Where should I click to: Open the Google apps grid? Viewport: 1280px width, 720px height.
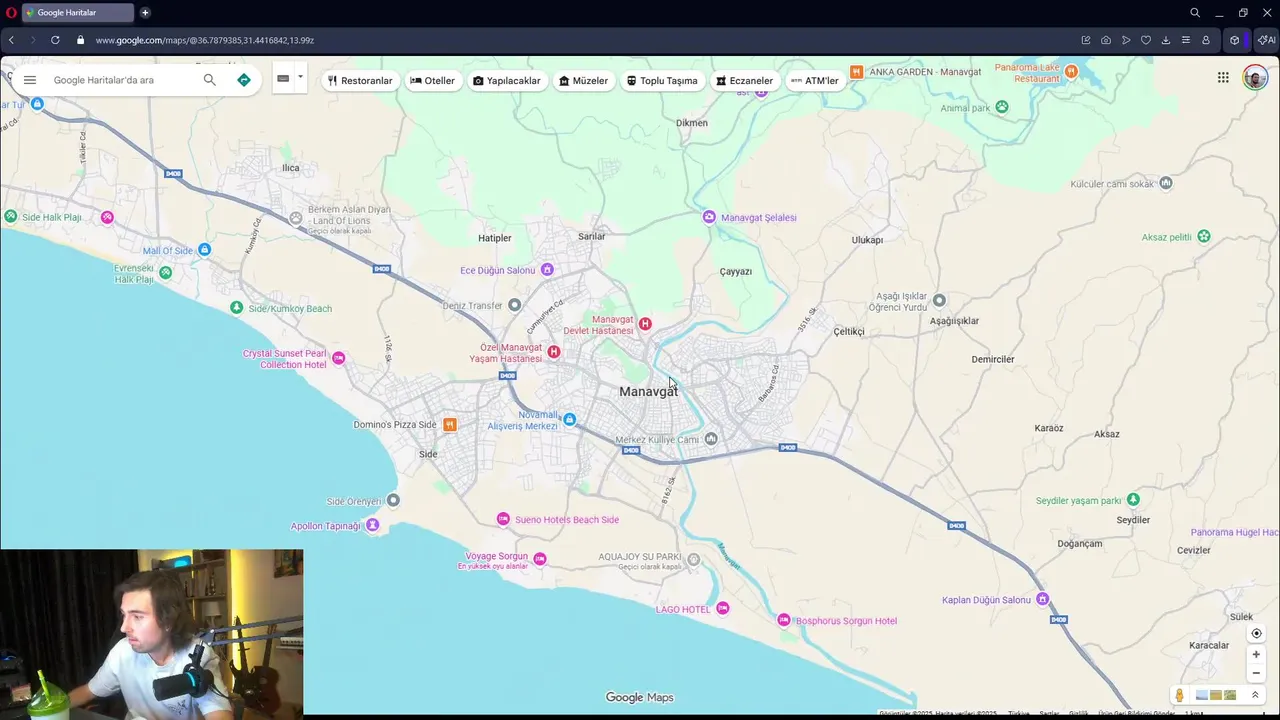click(x=1223, y=78)
